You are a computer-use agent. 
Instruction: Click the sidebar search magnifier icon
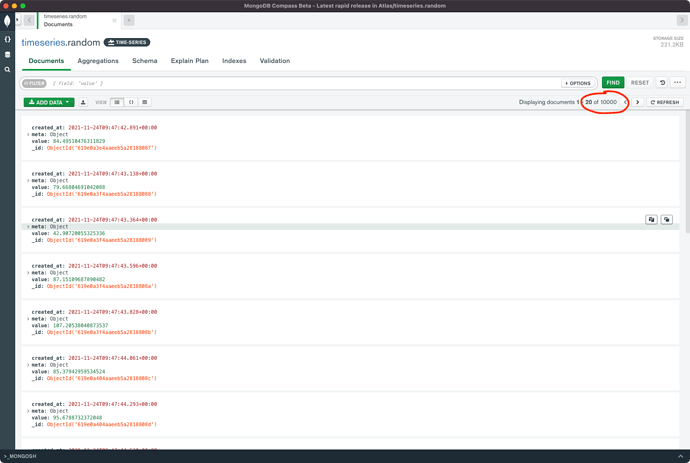click(7, 70)
